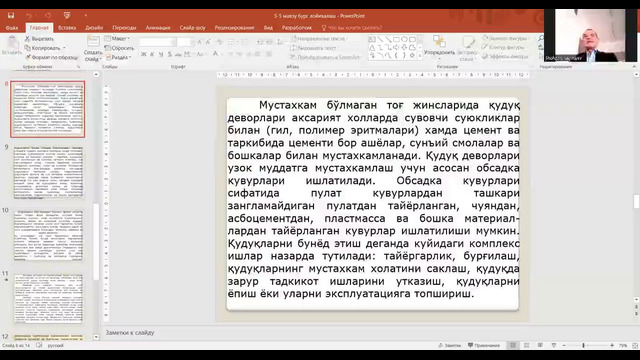Click Выровнять текст option
This screenshot has width=640, height=360.
click(313, 48)
